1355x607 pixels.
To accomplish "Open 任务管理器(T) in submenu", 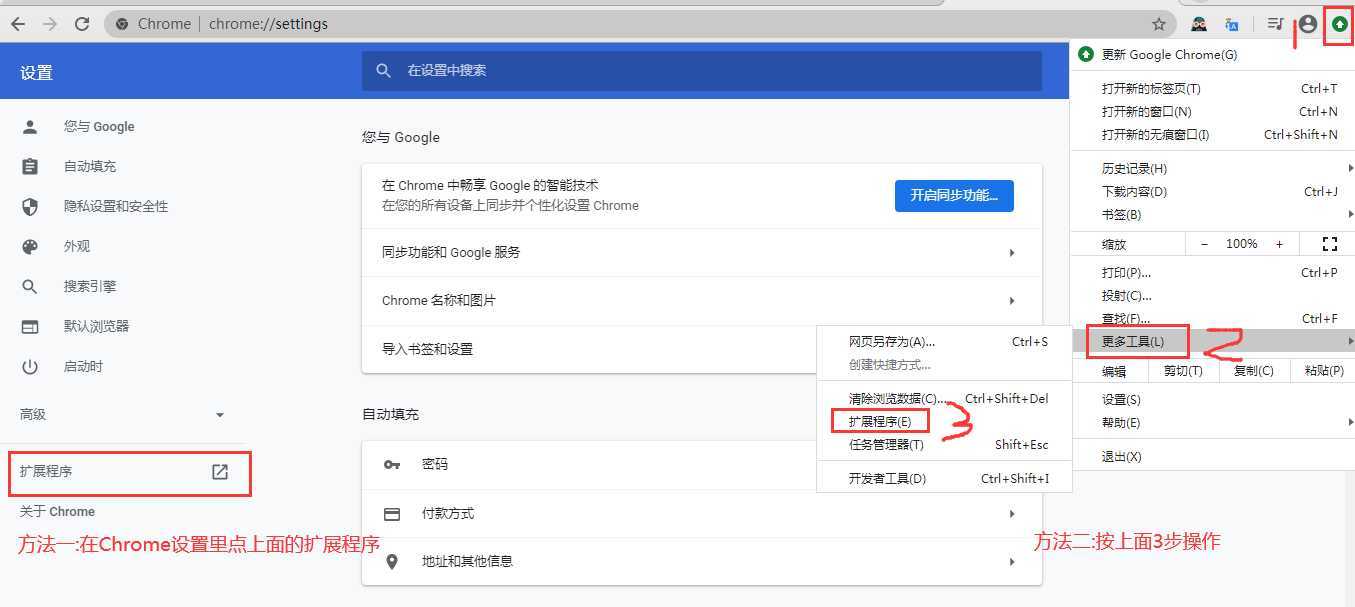I will (944, 445).
